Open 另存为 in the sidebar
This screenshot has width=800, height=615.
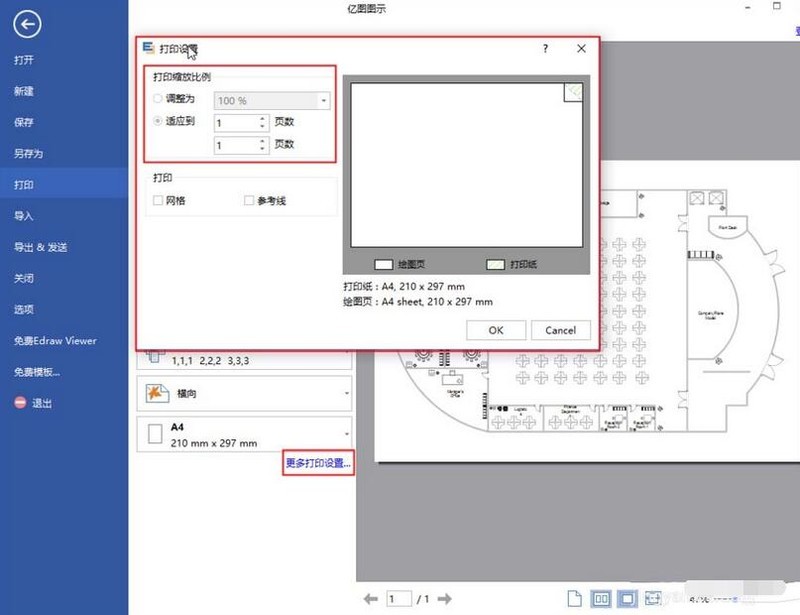[29, 153]
